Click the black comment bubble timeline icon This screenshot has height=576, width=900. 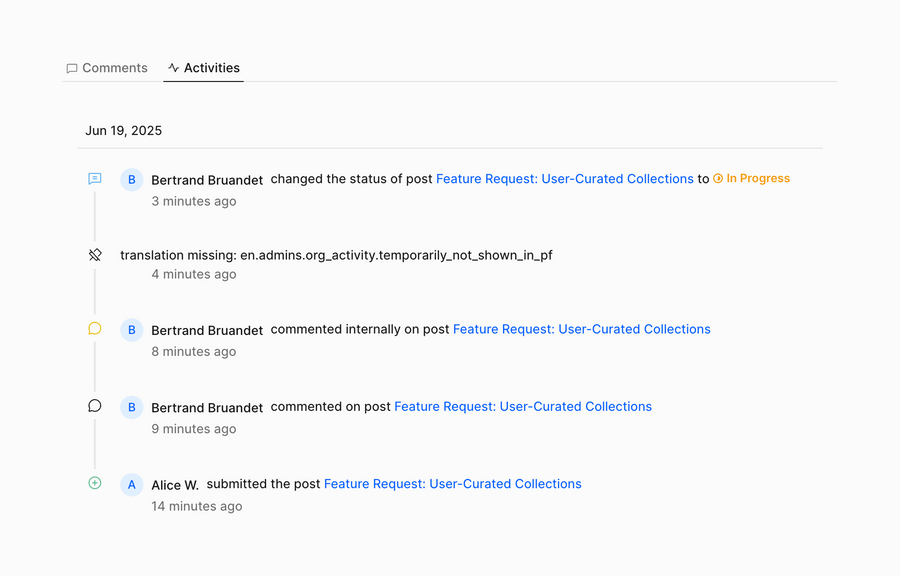[x=95, y=406]
